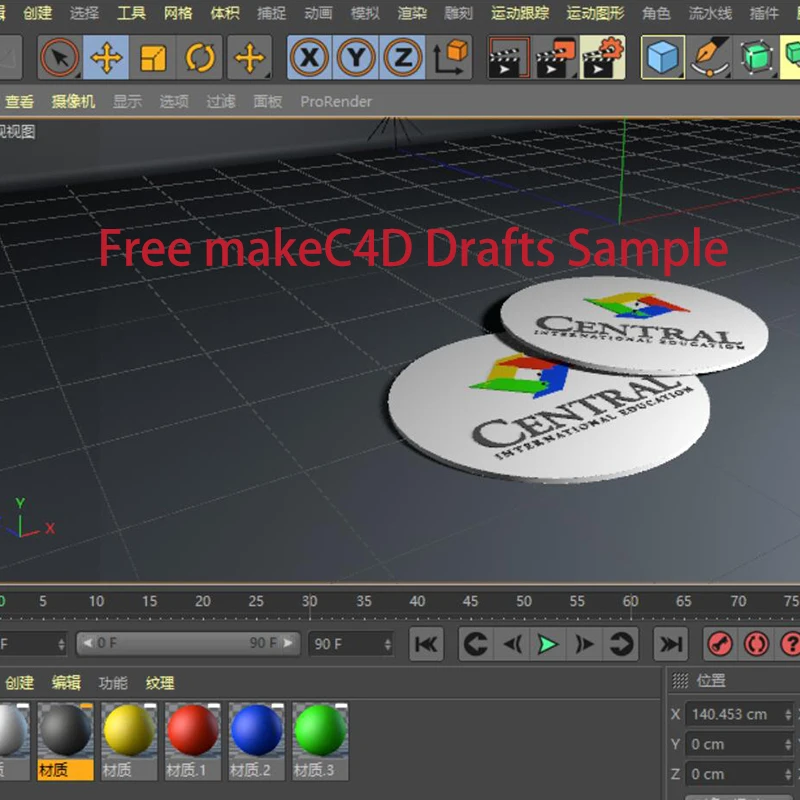
Task: Click the X position field showing 140.453 cm
Action: [x=739, y=714]
